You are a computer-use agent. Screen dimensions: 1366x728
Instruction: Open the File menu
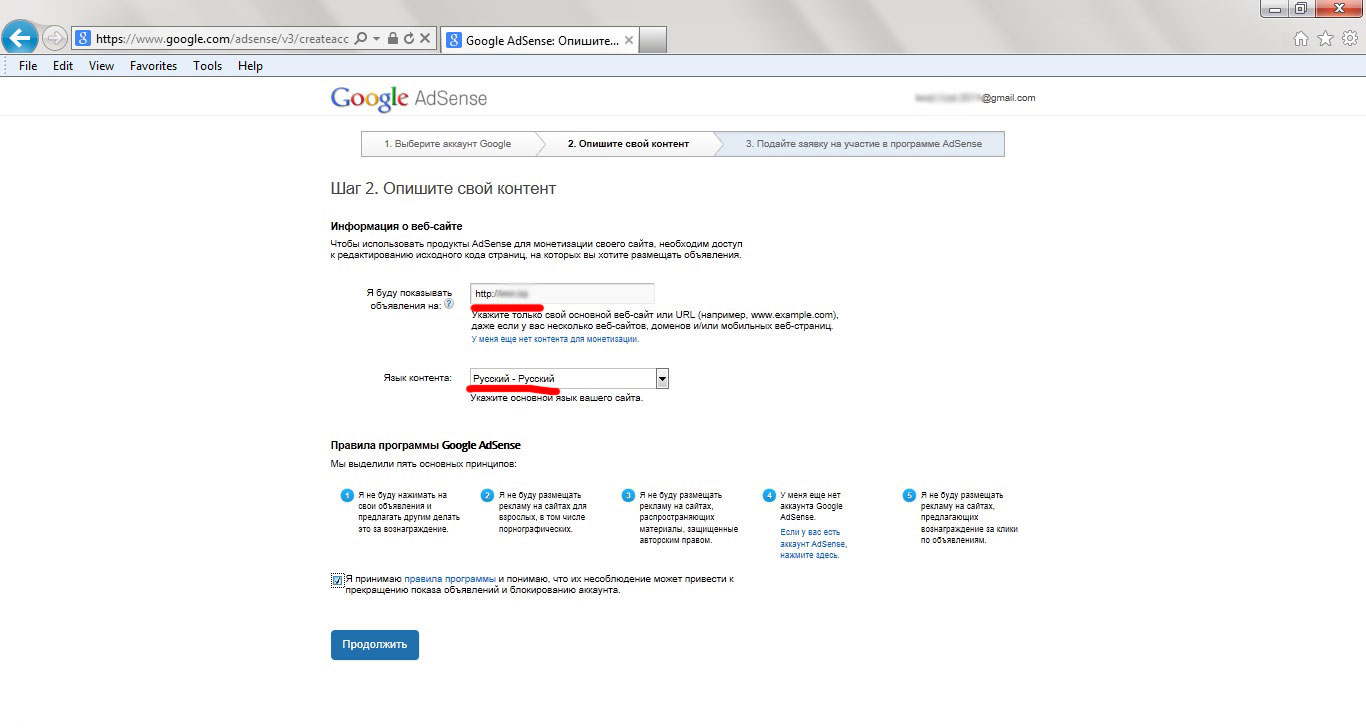pyautogui.click(x=28, y=66)
